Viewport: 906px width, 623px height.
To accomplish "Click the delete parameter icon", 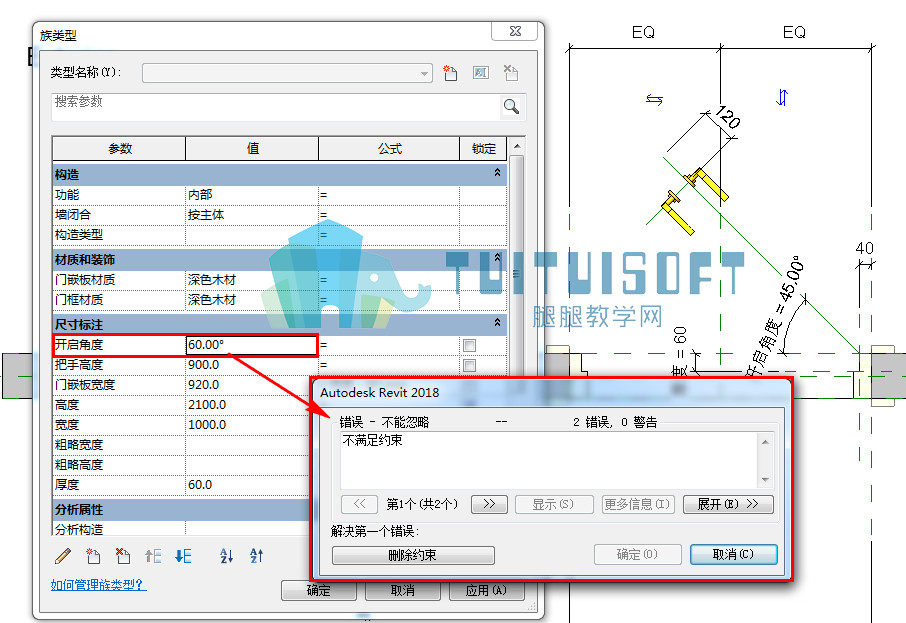I will [122, 556].
